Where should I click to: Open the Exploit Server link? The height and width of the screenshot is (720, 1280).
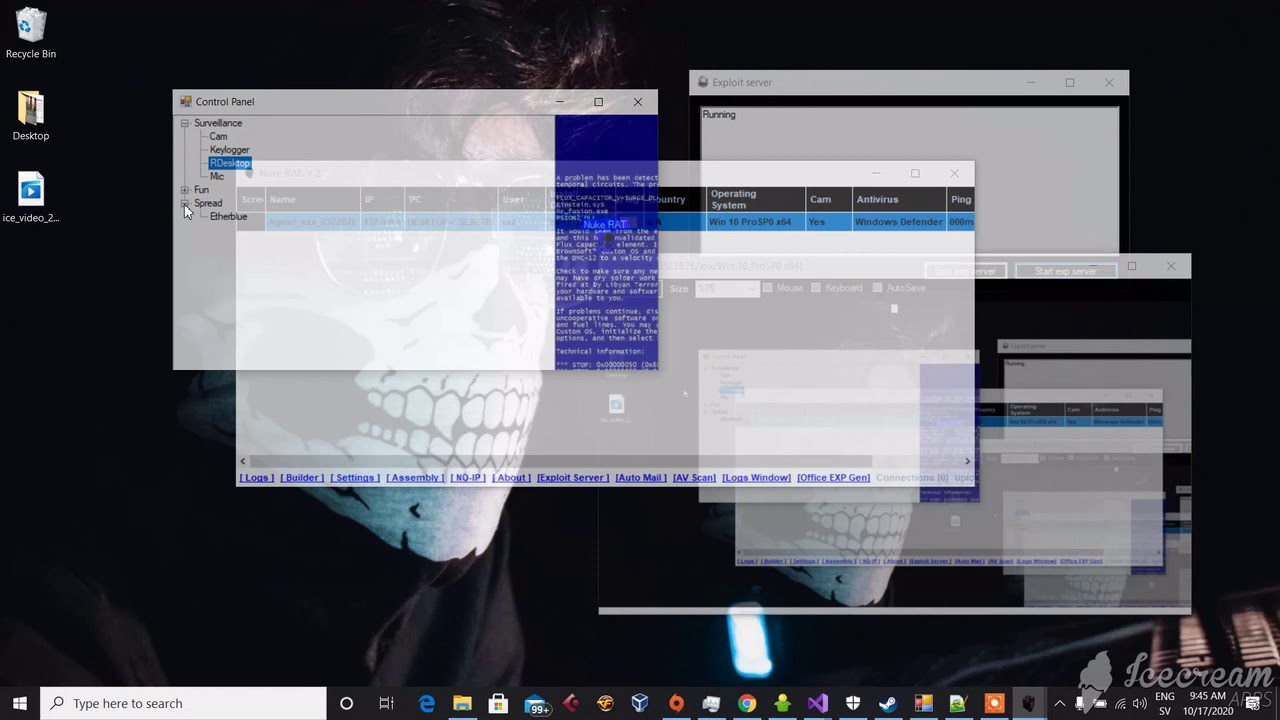[x=572, y=478]
